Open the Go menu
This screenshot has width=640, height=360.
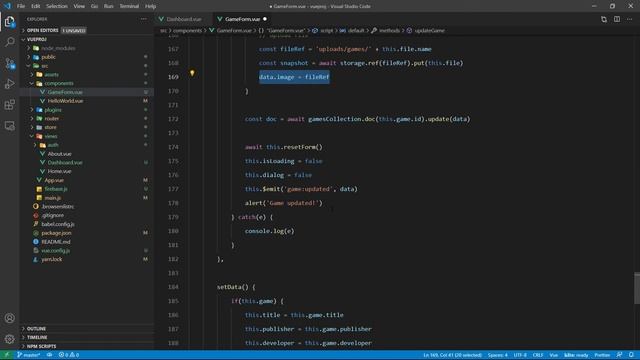click(x=94, y=6)
